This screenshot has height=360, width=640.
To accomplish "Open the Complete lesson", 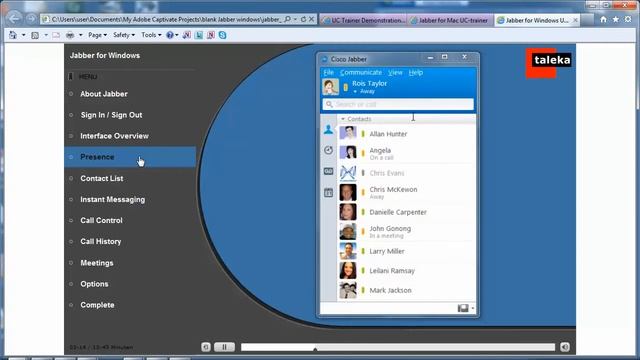I will pos(97,305).
